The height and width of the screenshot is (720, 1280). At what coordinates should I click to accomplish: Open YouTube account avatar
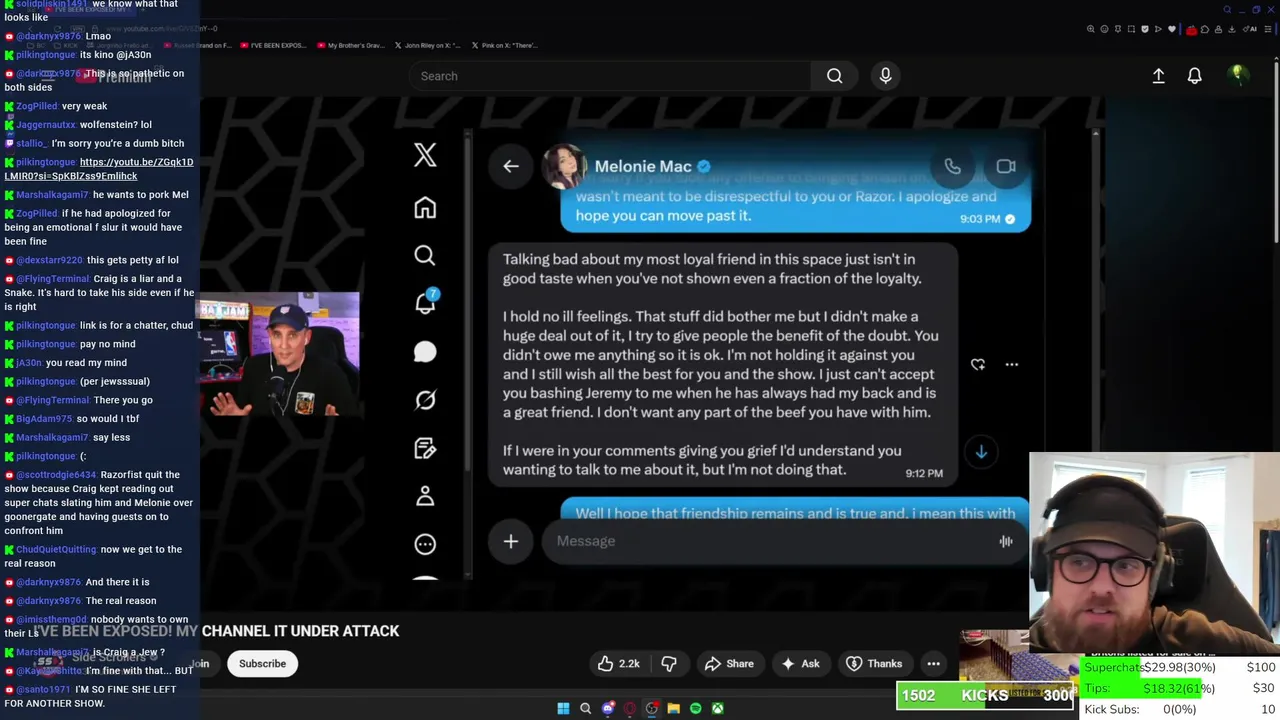coord(1237,75)
